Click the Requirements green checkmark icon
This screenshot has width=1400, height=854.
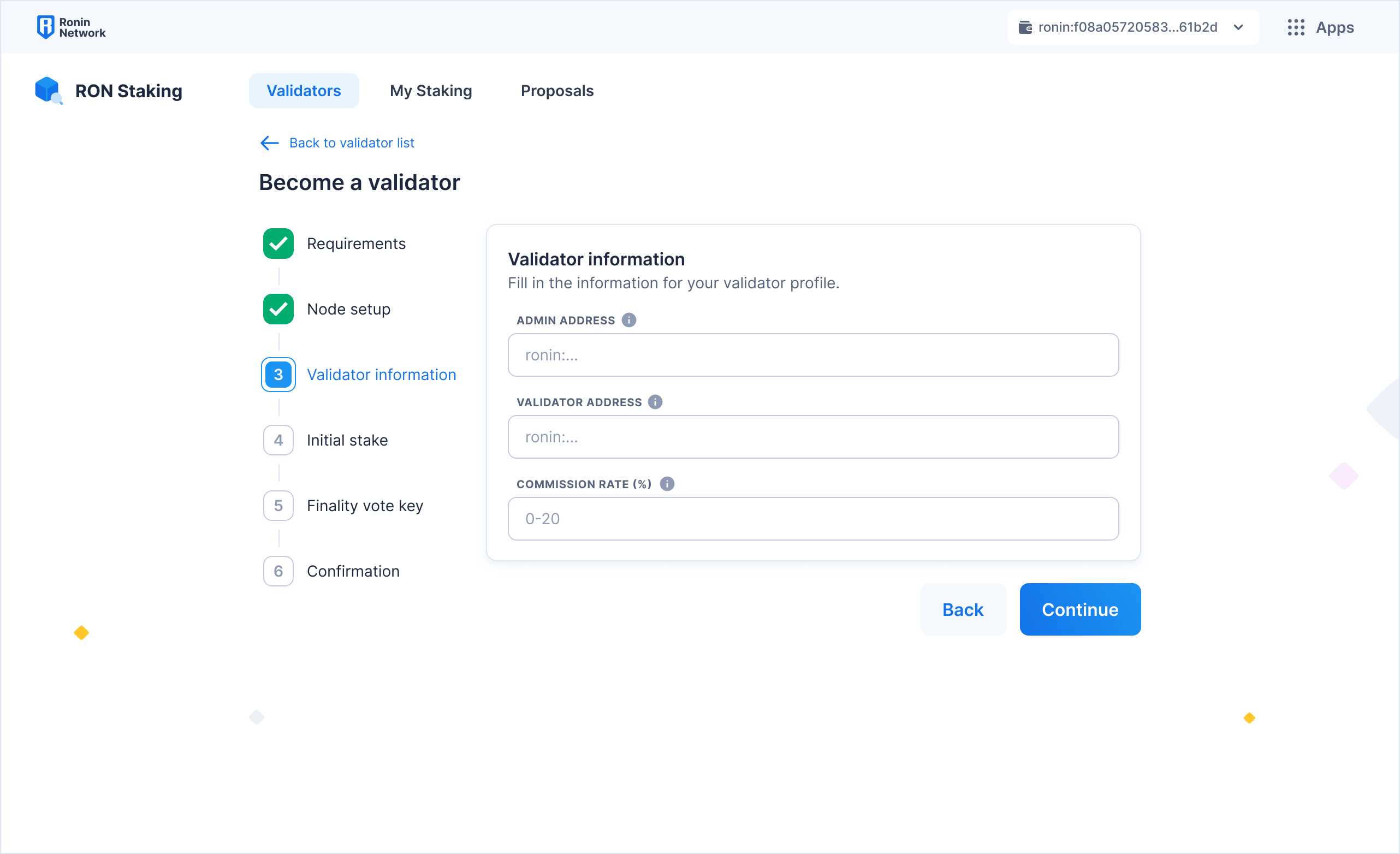coord(278,244)
